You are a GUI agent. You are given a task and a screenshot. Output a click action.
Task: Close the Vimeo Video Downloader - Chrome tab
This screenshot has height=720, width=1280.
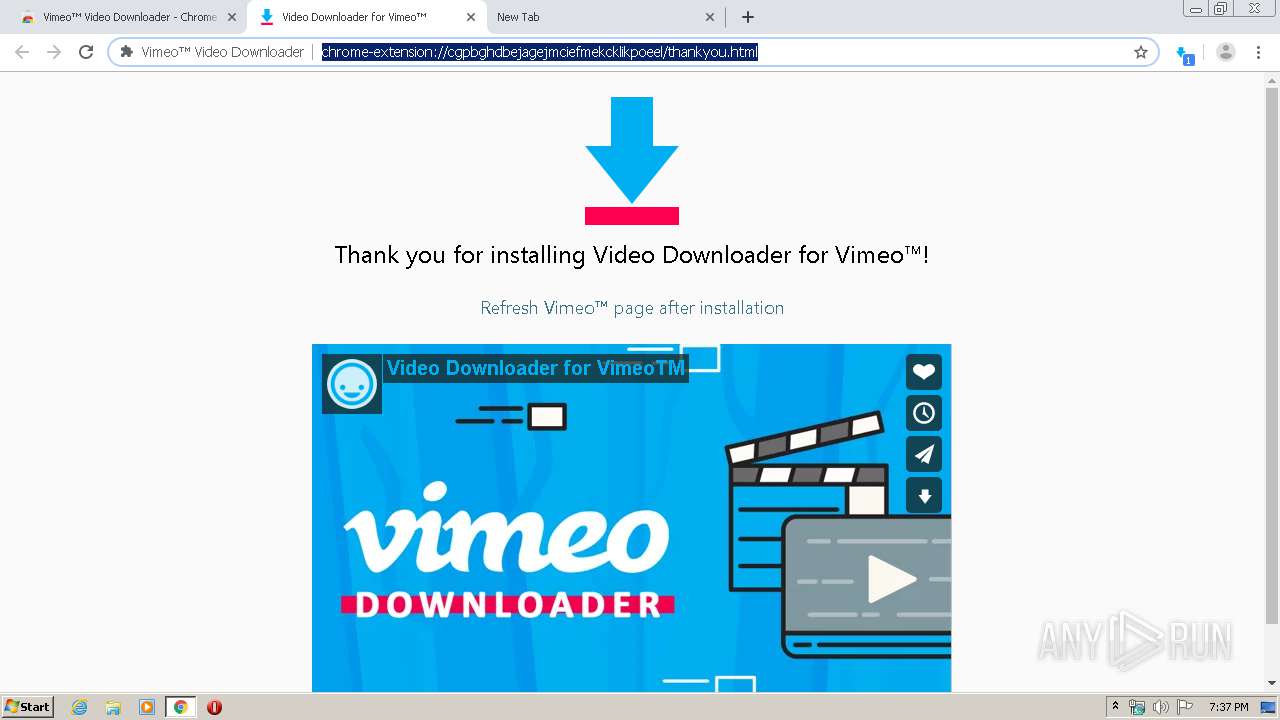(232, 17)
